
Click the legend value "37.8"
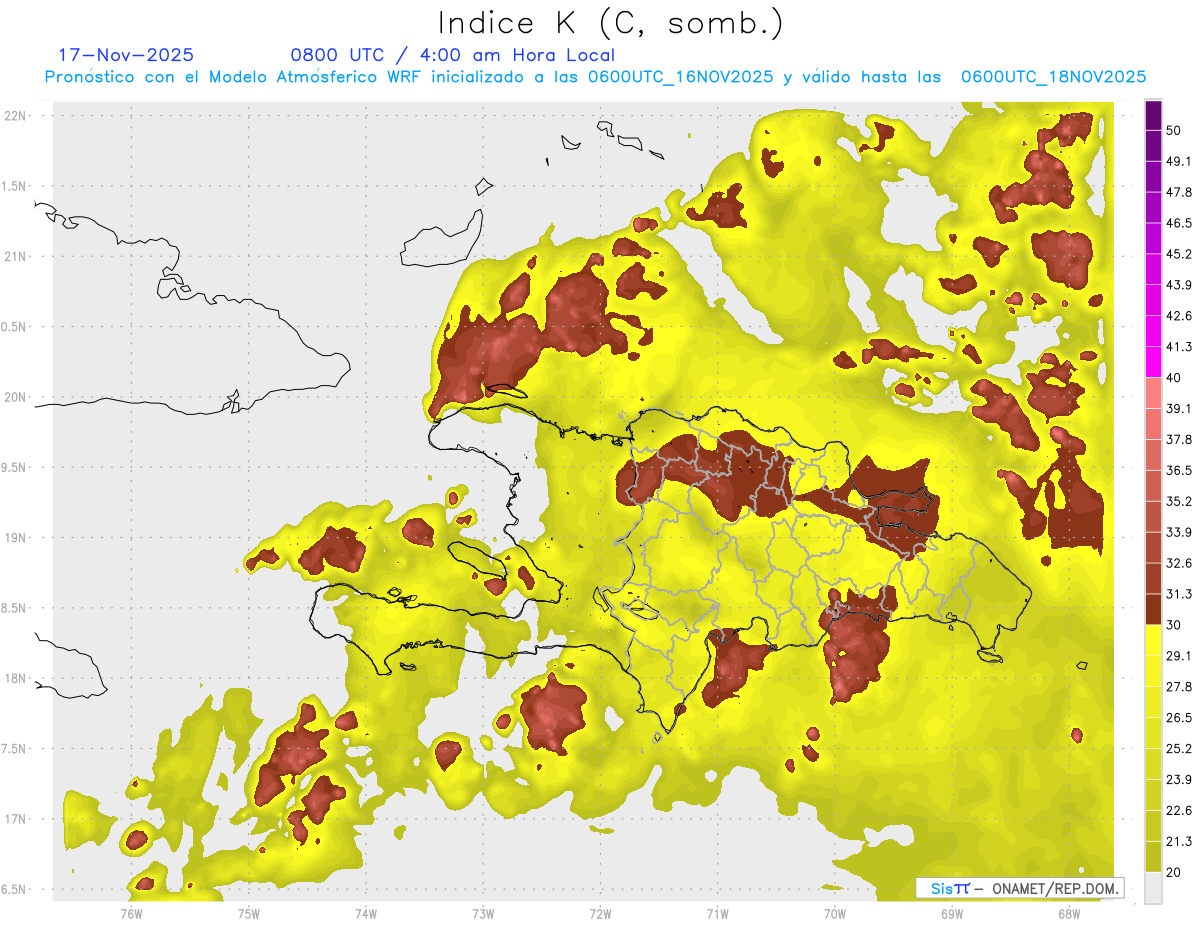pyautogui.click(x=1178, y=439)
